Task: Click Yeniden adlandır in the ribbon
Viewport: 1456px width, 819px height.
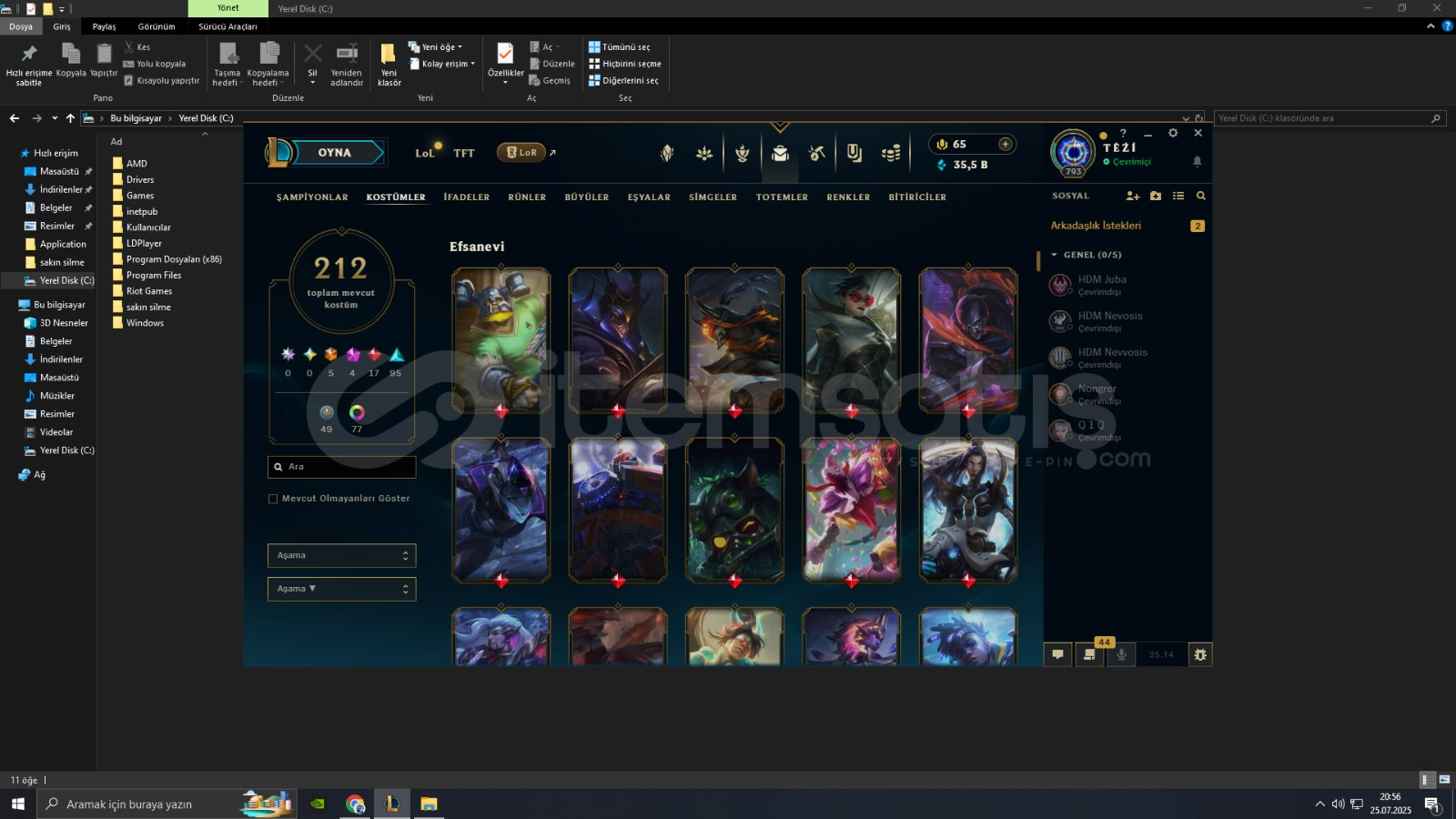Action: pyautogui.click(x=347, y=64)
